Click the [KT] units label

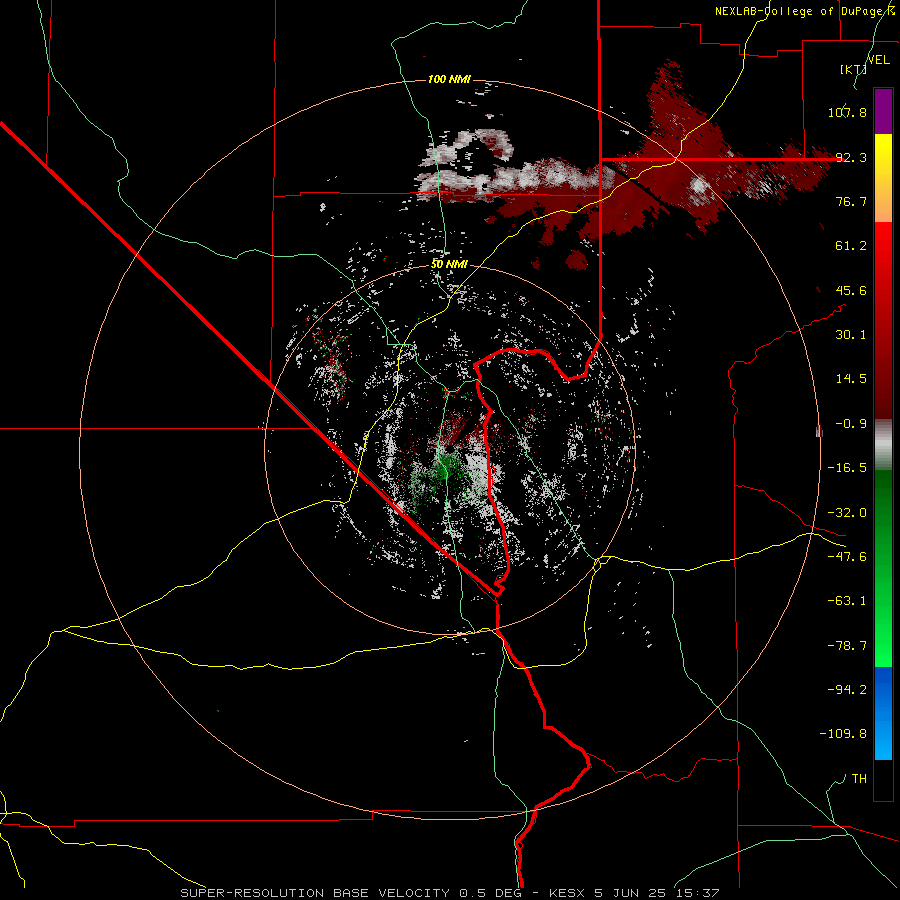(x=853, y=69)
